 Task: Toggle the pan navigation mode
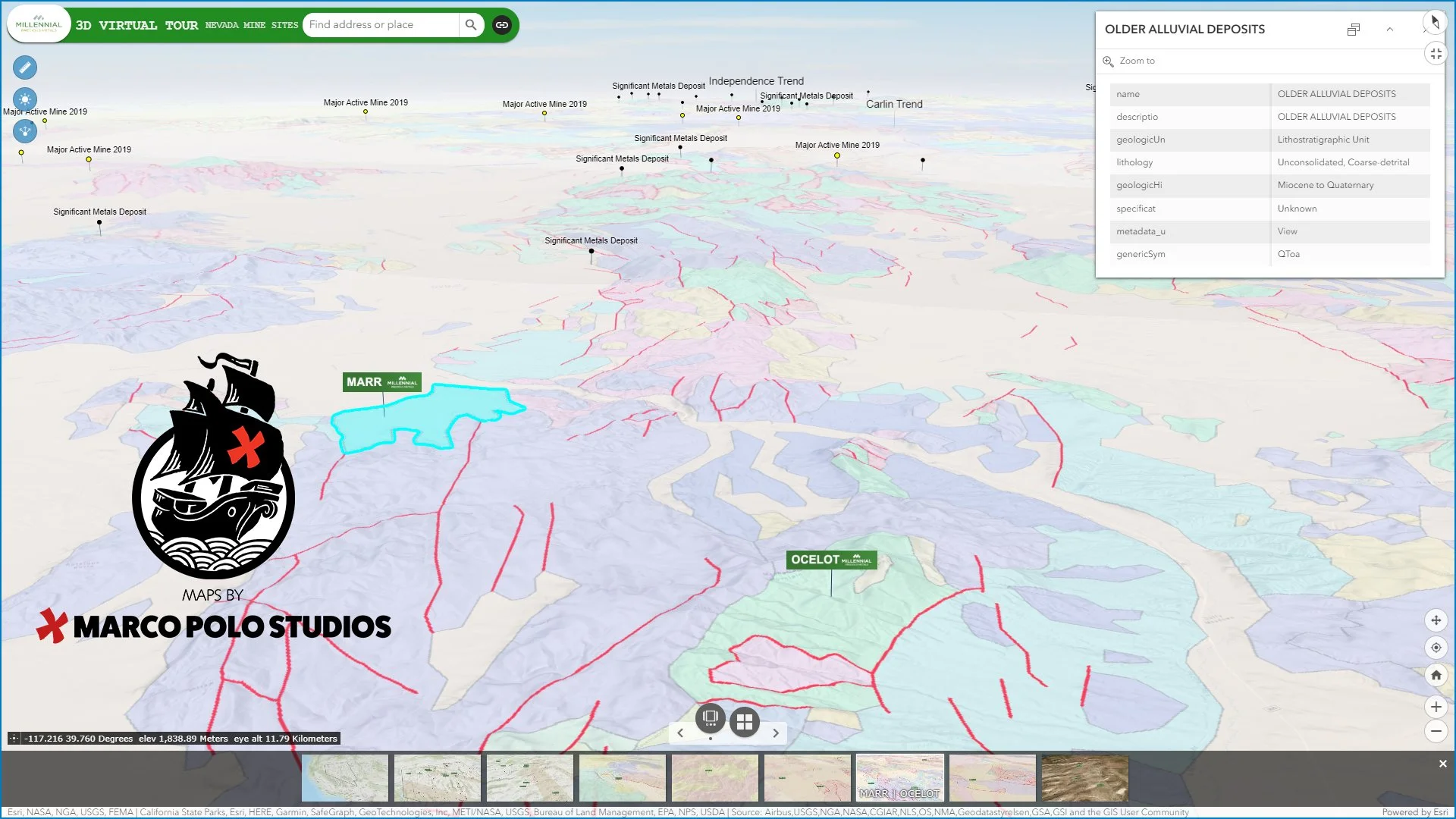tap(1436, 620)
